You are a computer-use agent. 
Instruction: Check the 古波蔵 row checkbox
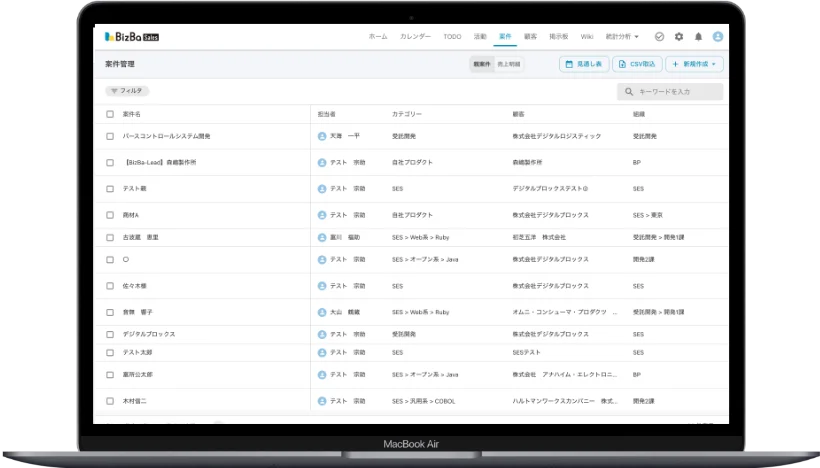click(x=110, y=237)
